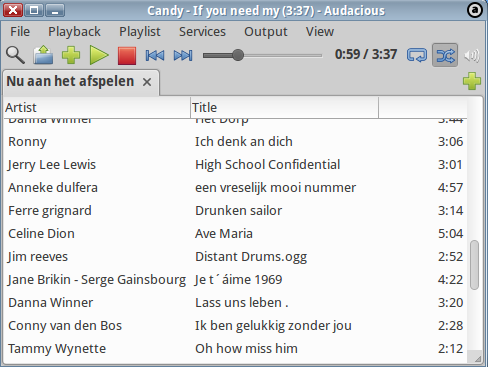Start playback with the green play button
This screenshot has height=367, width=488.
coord(99,55)
